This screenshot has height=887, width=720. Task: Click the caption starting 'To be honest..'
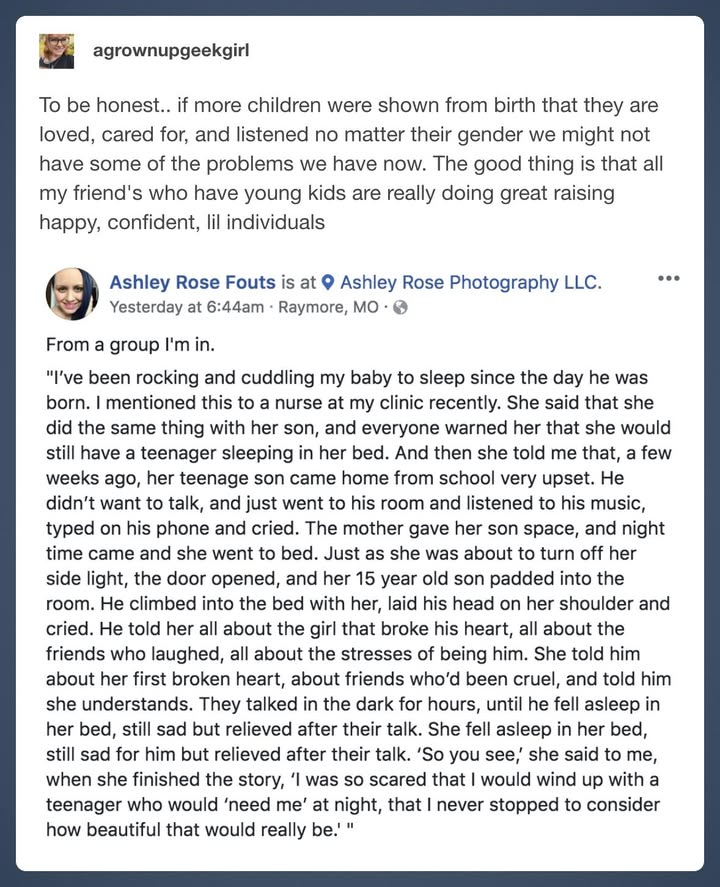(x=351, y=163)
